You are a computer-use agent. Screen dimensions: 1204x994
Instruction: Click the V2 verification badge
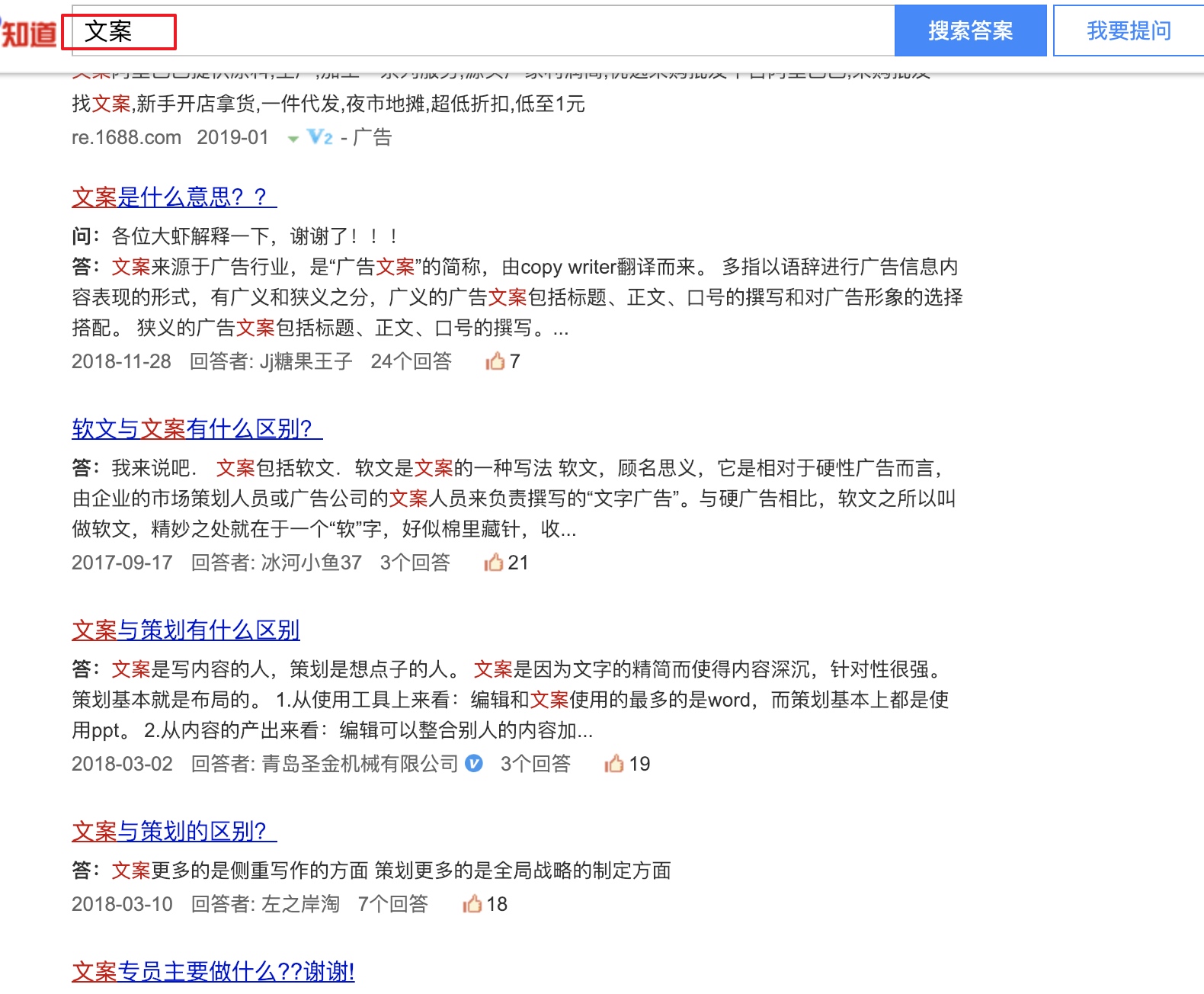320,137
